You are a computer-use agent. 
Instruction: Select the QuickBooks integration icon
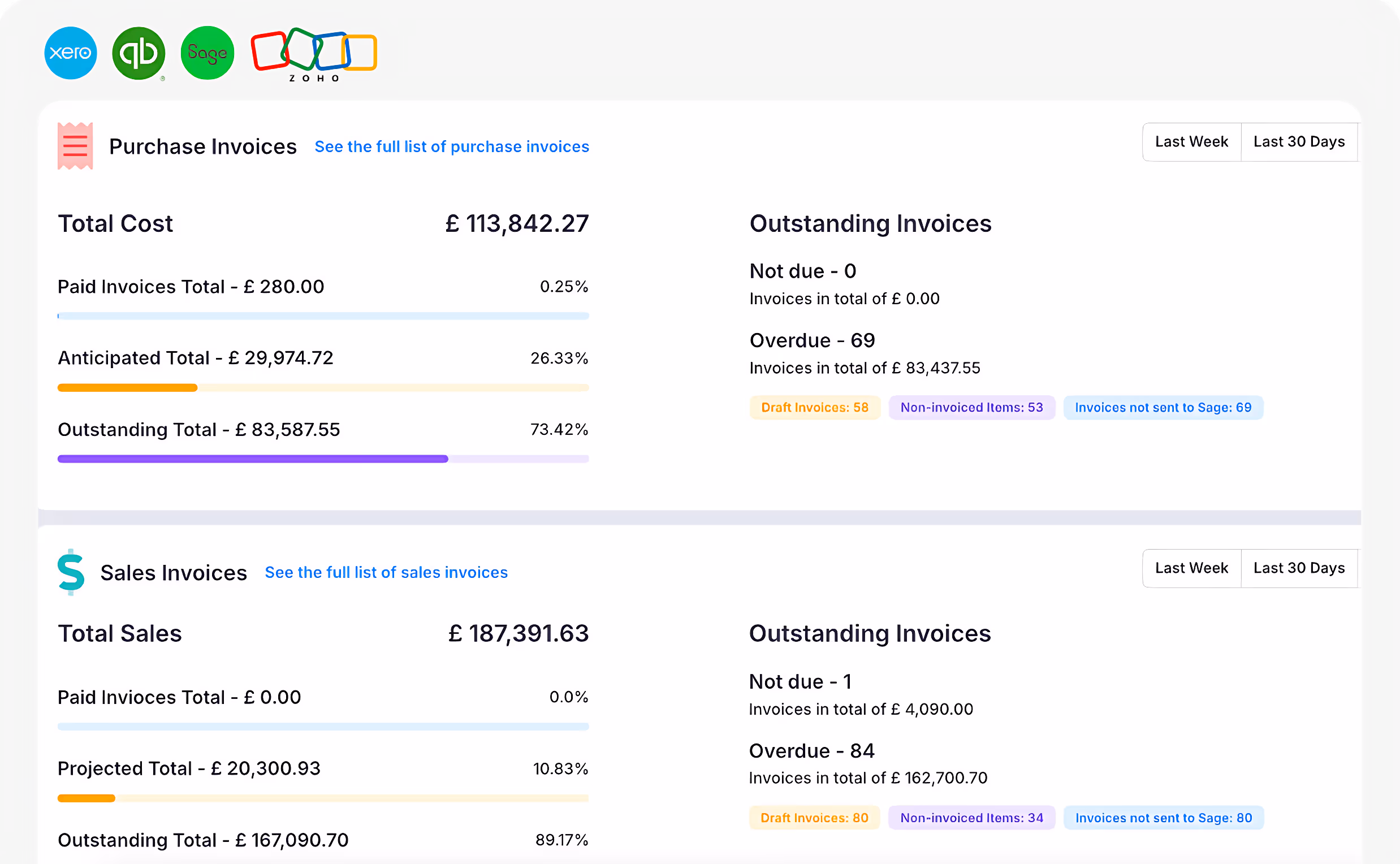click(x=139, y=53)
